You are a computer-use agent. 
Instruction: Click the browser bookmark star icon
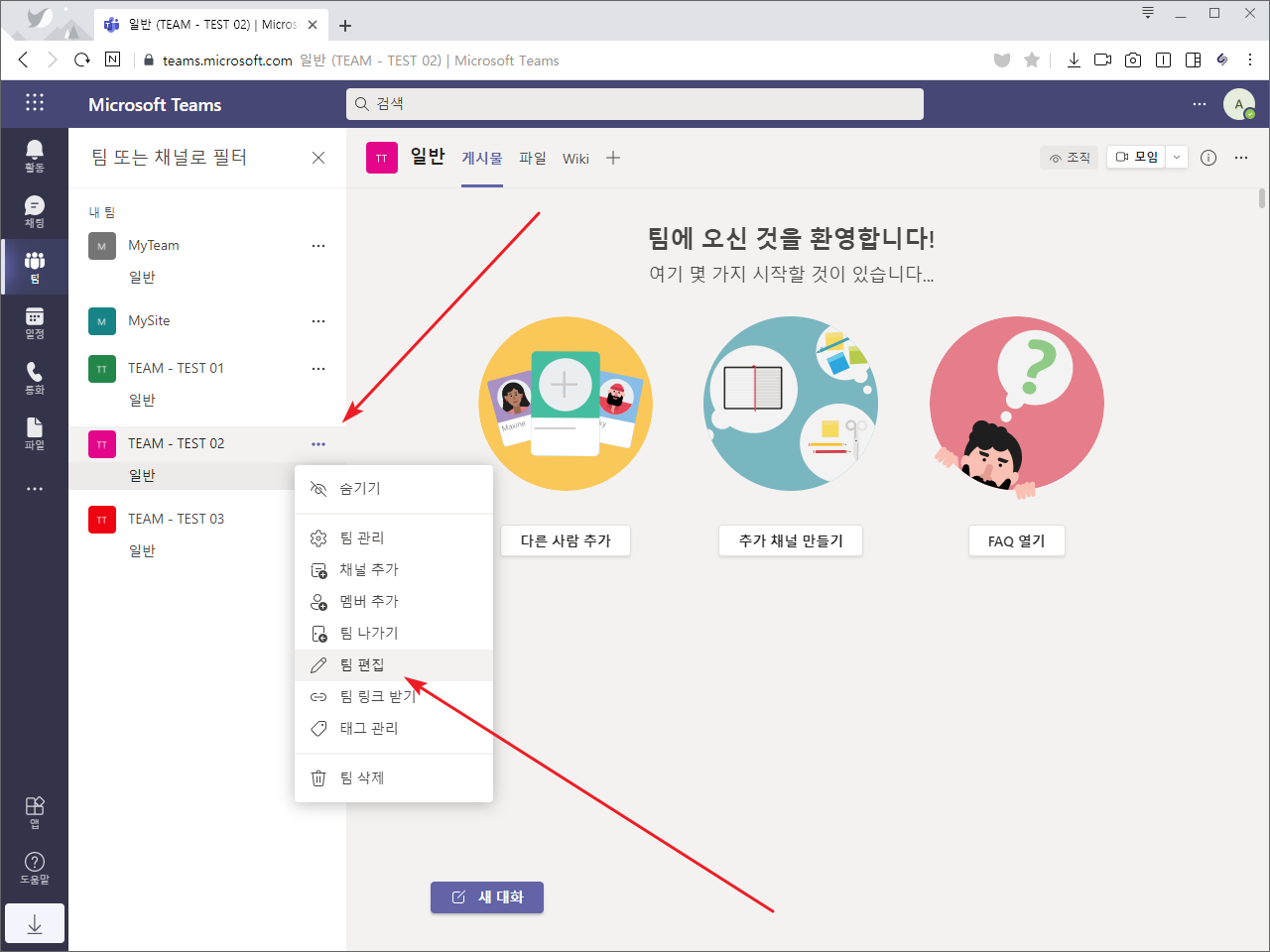click(x=1032, y=59)
